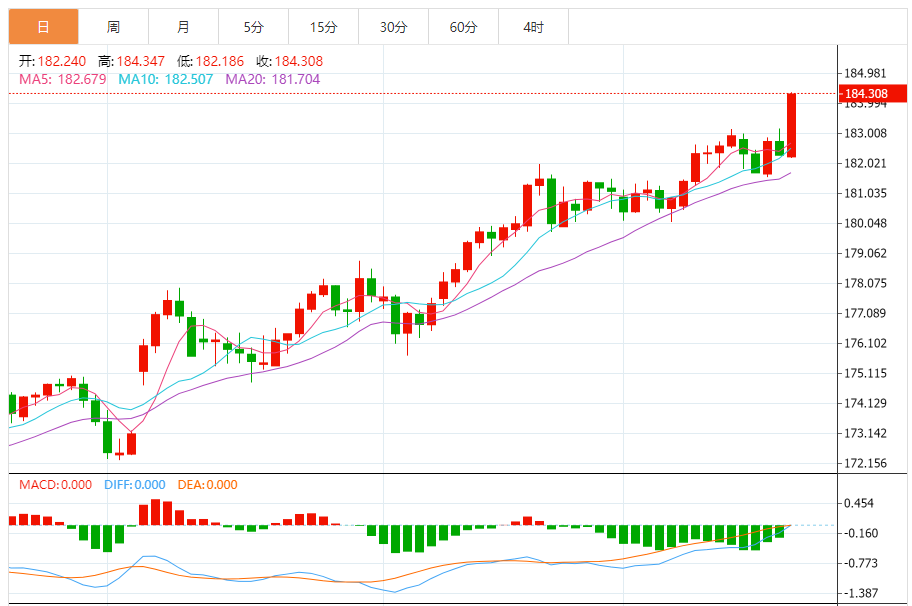Click the 184.981 price axis label

click(866, 74)
